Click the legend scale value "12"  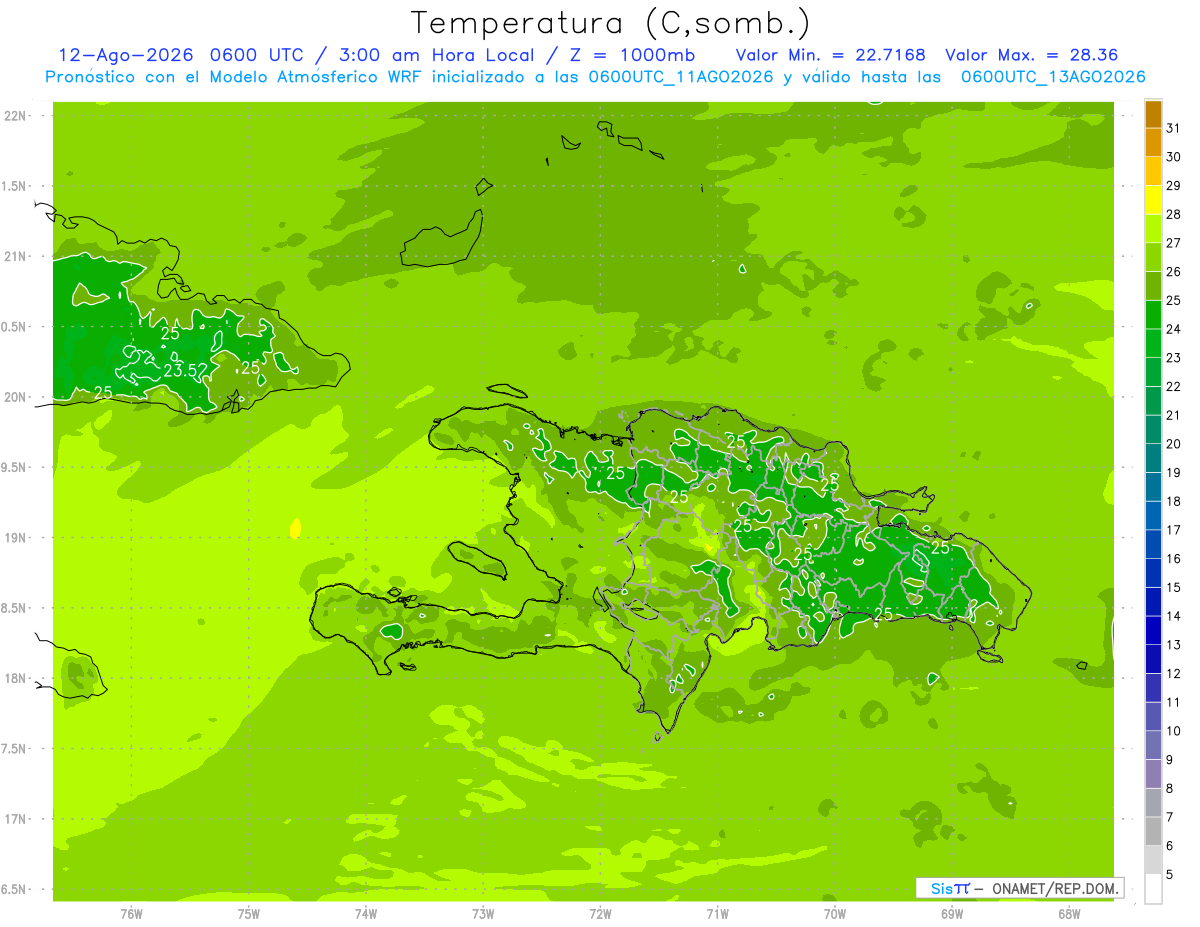point(1173,674)
